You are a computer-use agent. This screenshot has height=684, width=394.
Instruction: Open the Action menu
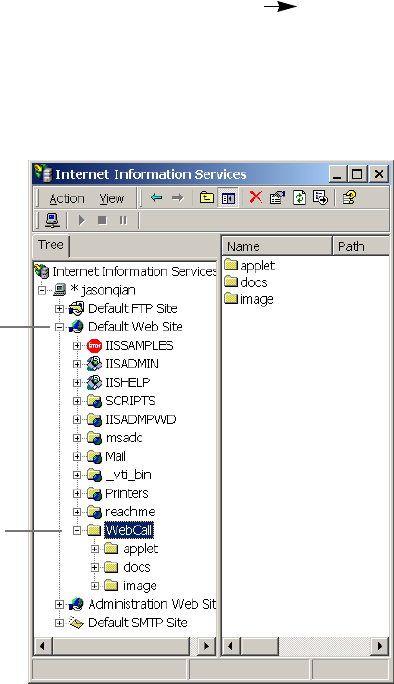click(67, 199)
